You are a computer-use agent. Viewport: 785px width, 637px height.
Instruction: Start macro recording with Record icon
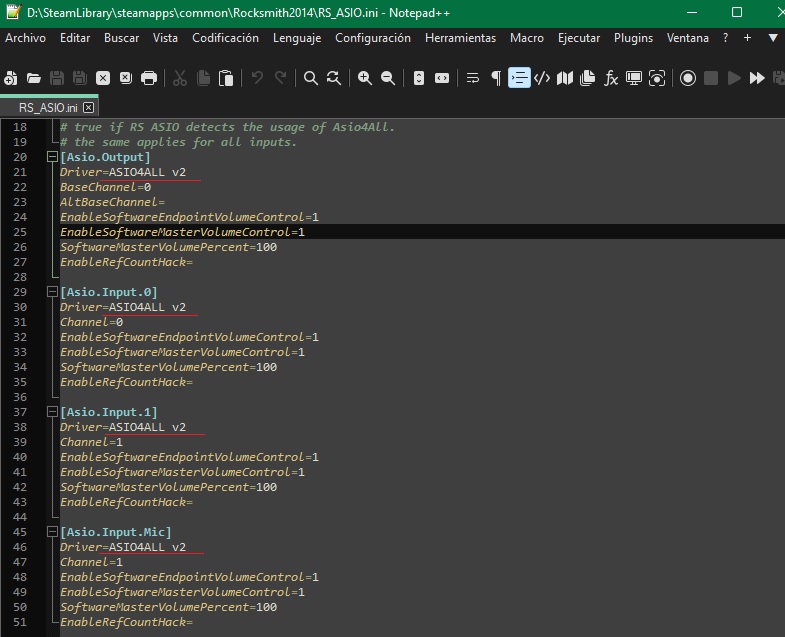point(688,78)
